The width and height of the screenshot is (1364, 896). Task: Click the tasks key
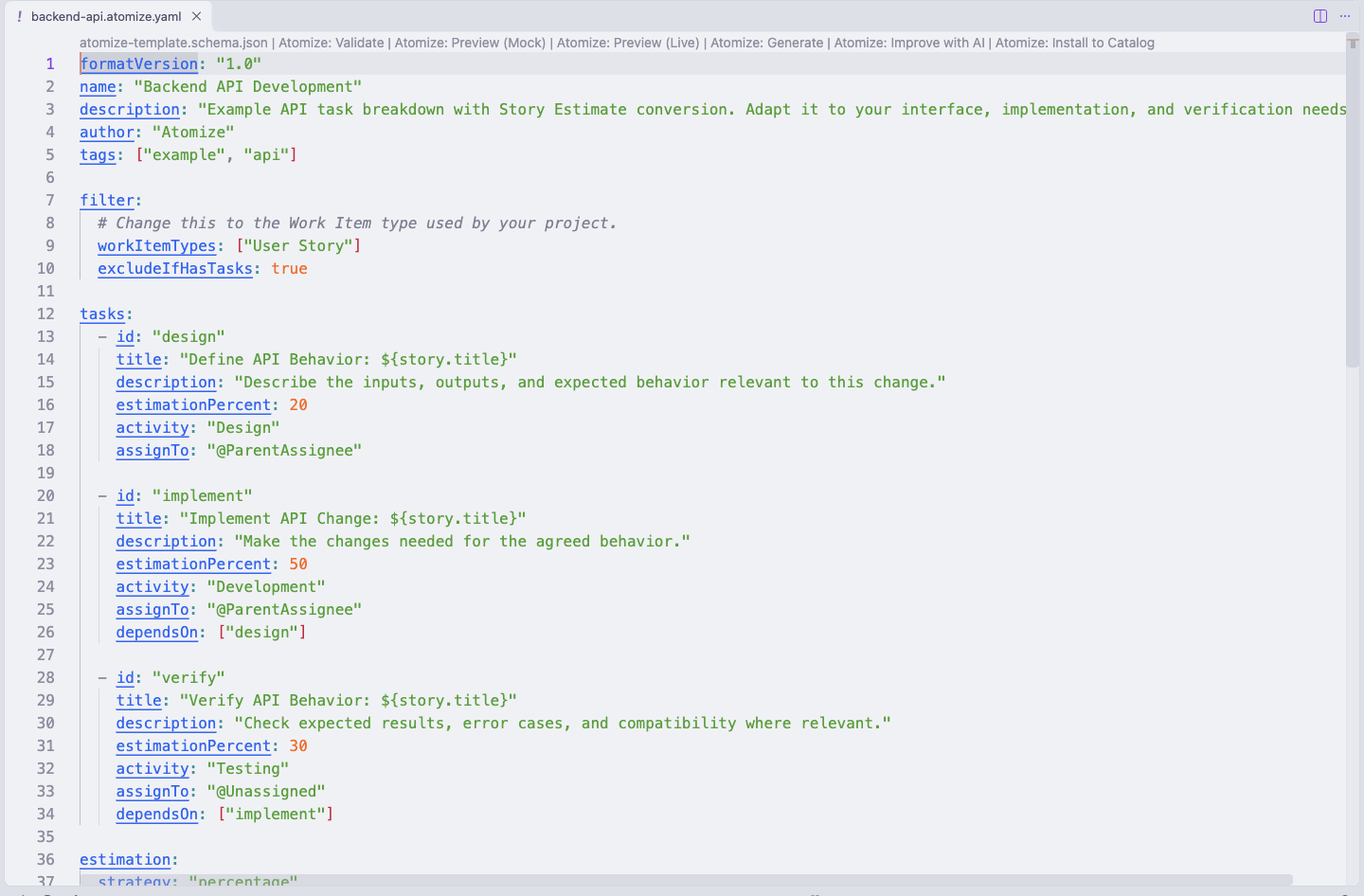click(x=102, y=314)
